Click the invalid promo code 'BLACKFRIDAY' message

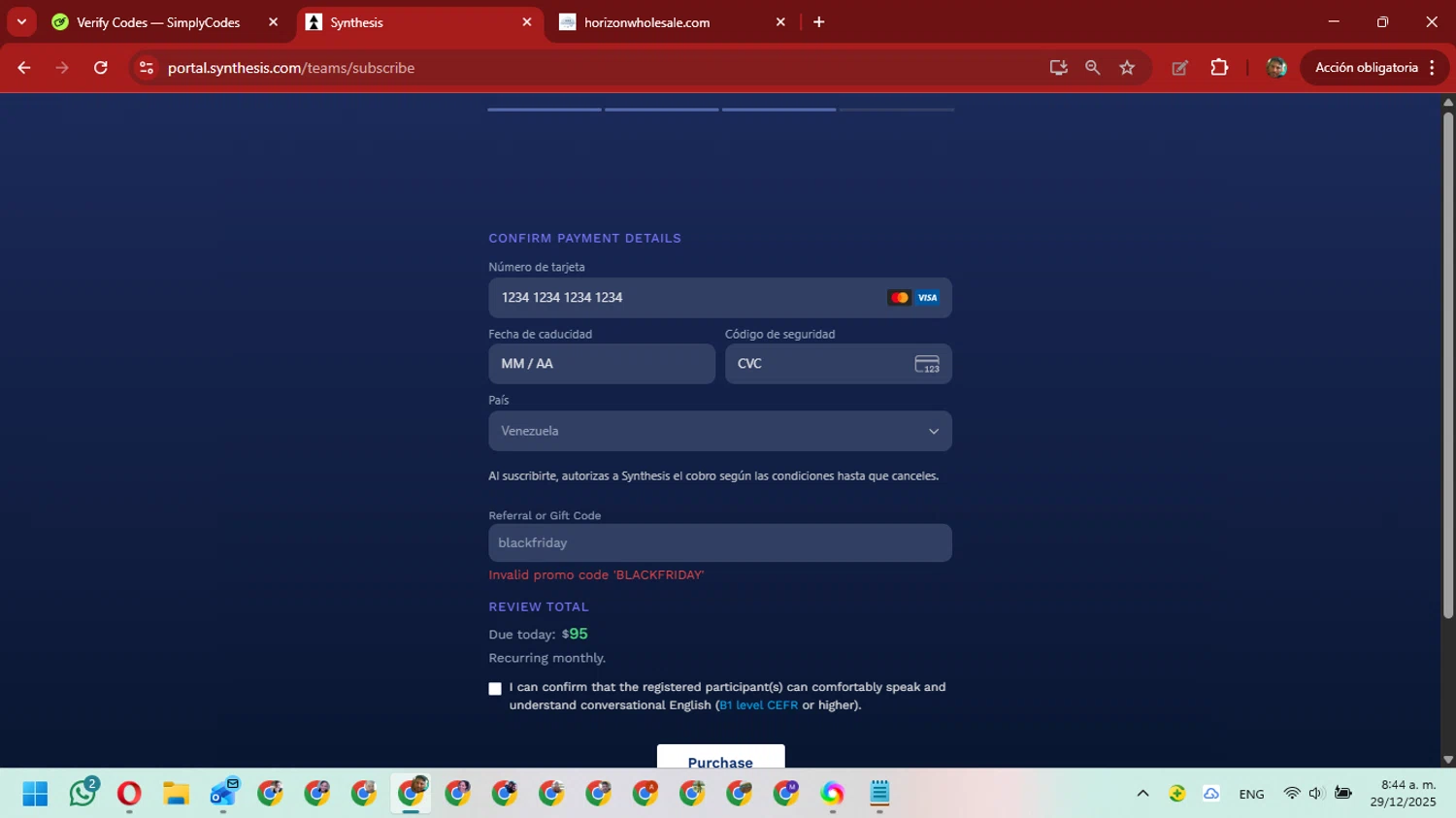click(596, 575)
